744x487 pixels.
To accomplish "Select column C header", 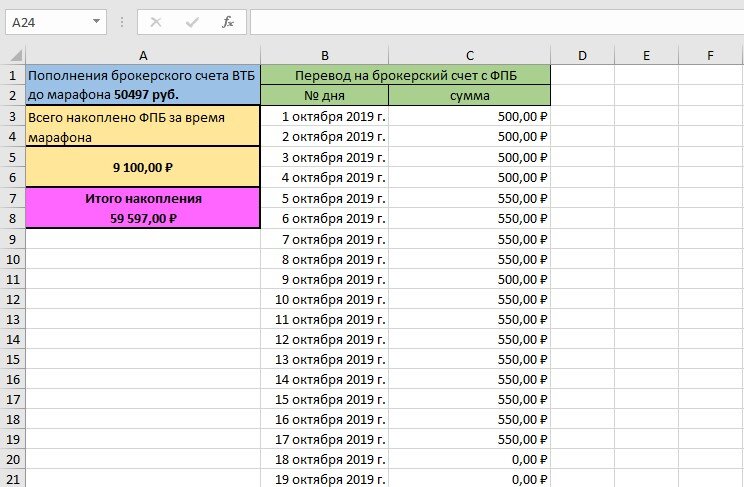I will point(470,56).
